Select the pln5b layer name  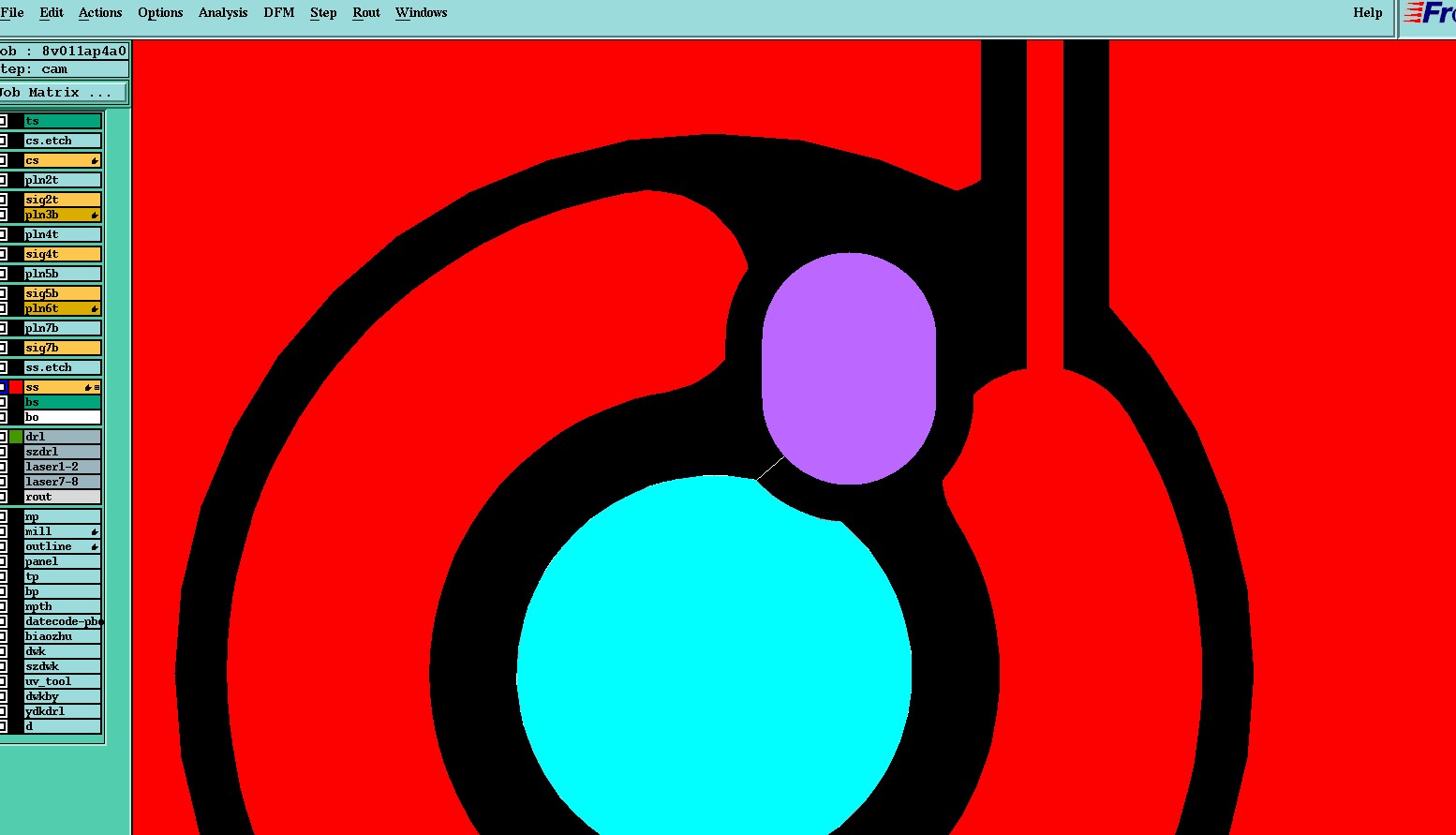pos(62,274)
